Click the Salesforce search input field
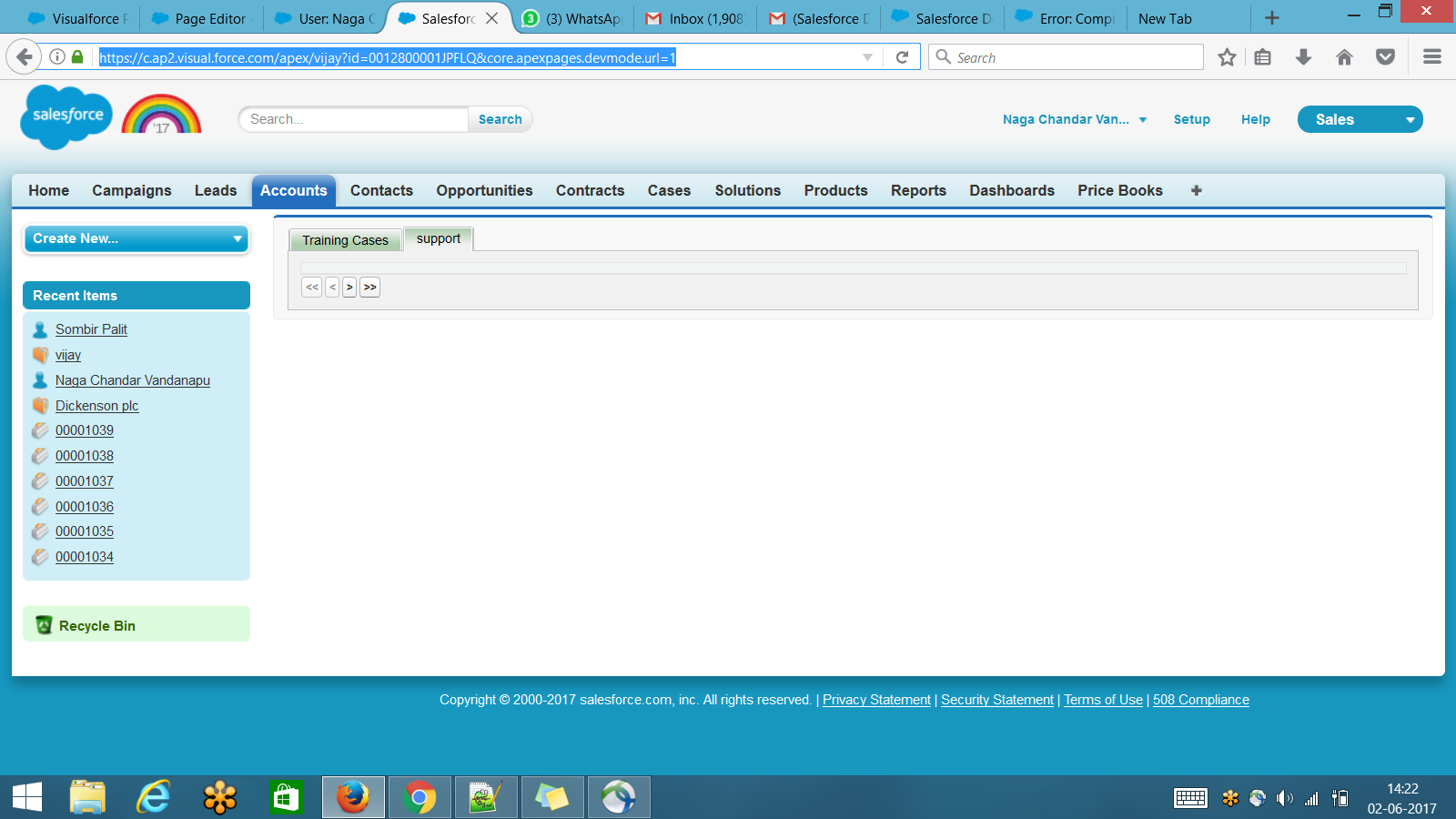The height and width of the screenshot is (819, 1456). pos(355,119)
